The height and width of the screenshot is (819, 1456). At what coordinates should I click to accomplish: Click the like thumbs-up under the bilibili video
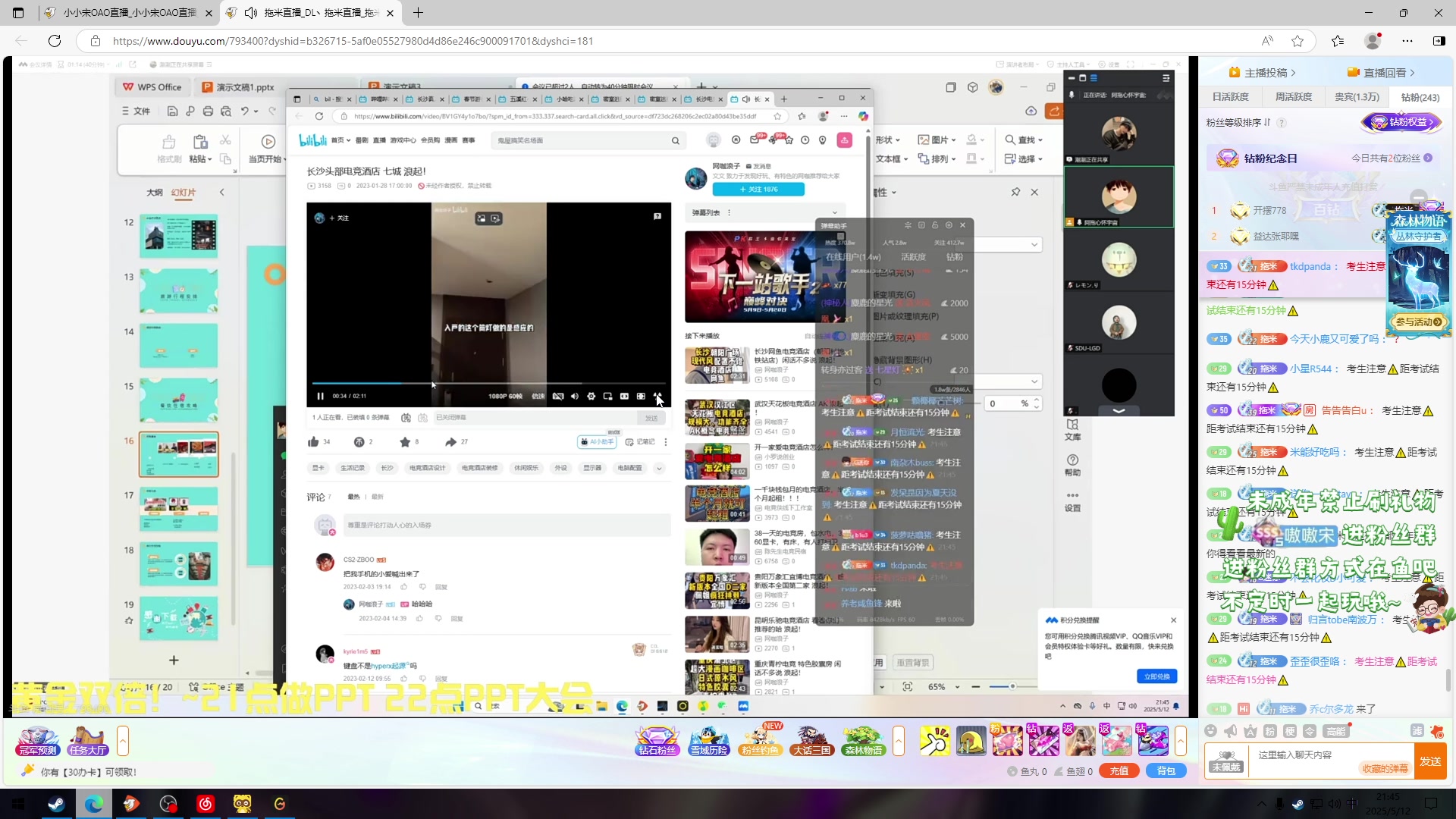tap(313, 441)
